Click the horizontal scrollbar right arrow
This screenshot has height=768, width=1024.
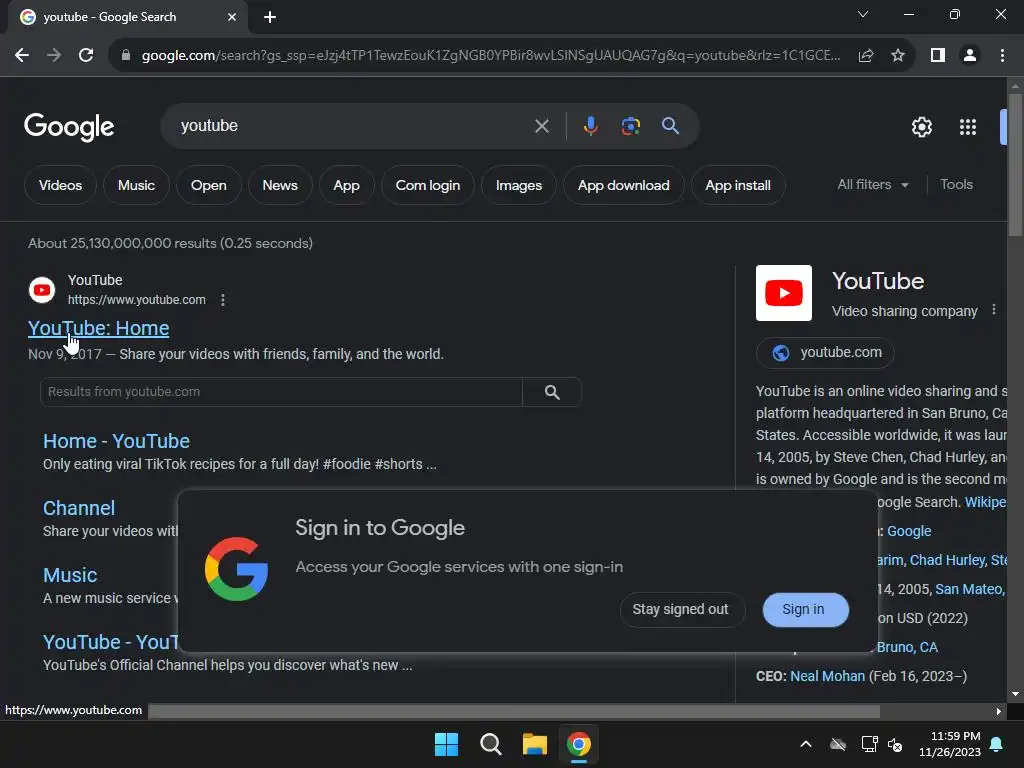(999, 711)
